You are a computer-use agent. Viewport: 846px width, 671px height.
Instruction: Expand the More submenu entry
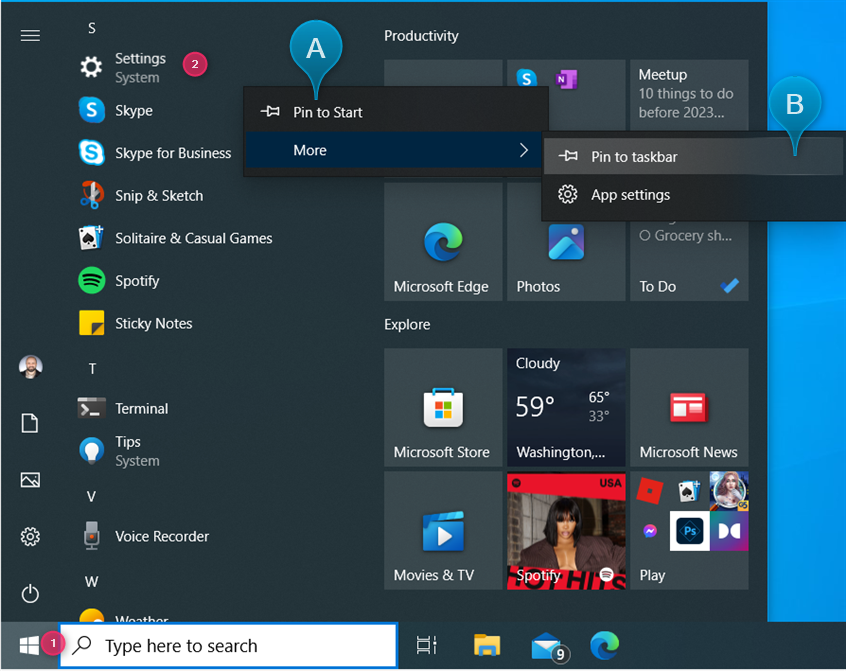(395, 150)
